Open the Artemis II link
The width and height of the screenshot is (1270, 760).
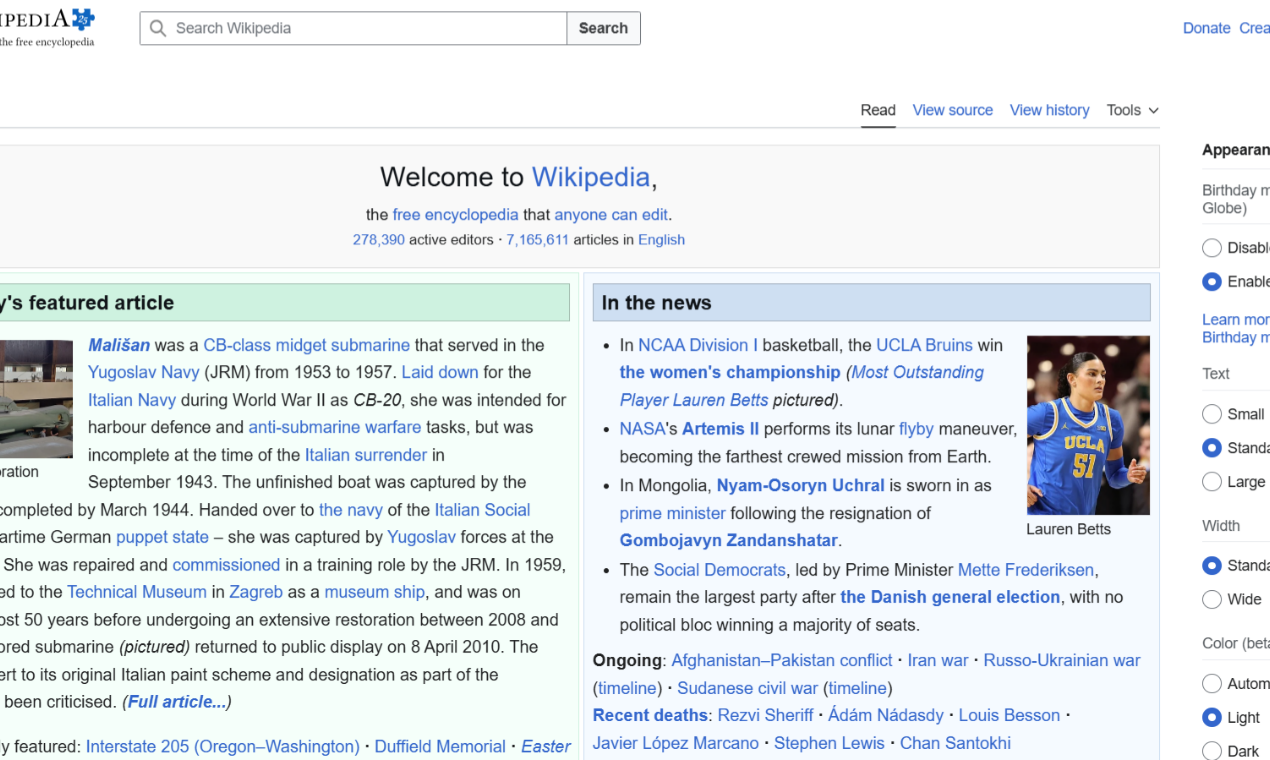pos(720,429)
